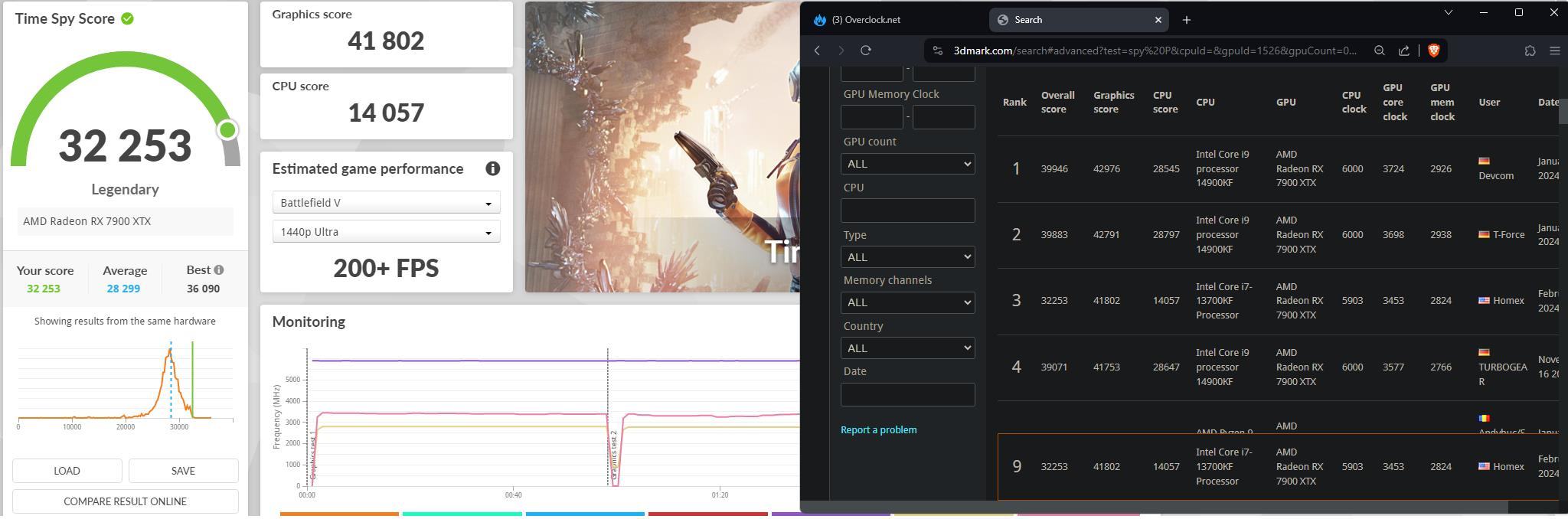Select the Search browser tab
The width and height of the screenshot is (1568, 519).
tap(1078, 20)
